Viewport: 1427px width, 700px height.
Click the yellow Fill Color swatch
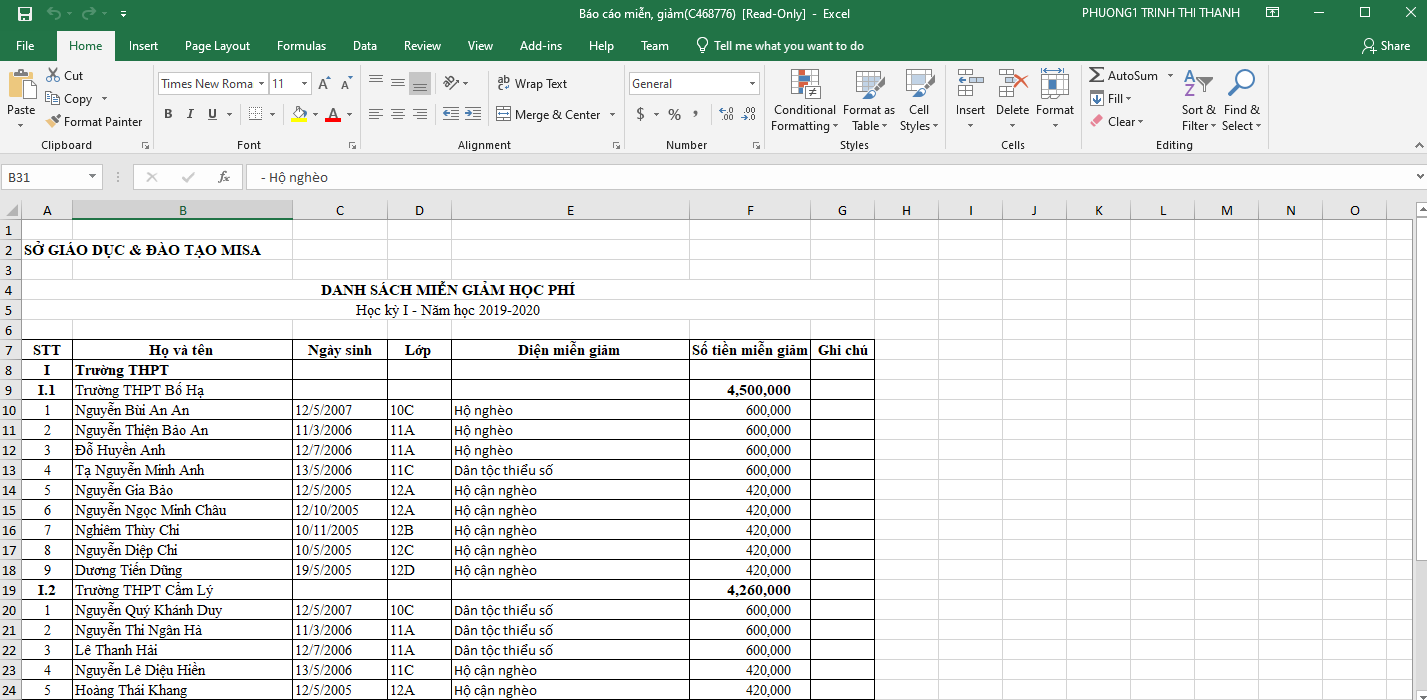(x=299, y=115)
